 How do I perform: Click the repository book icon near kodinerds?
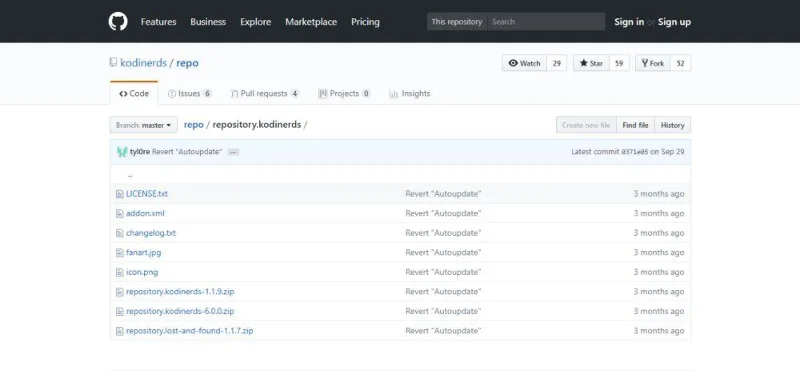(x=113, y=63)
